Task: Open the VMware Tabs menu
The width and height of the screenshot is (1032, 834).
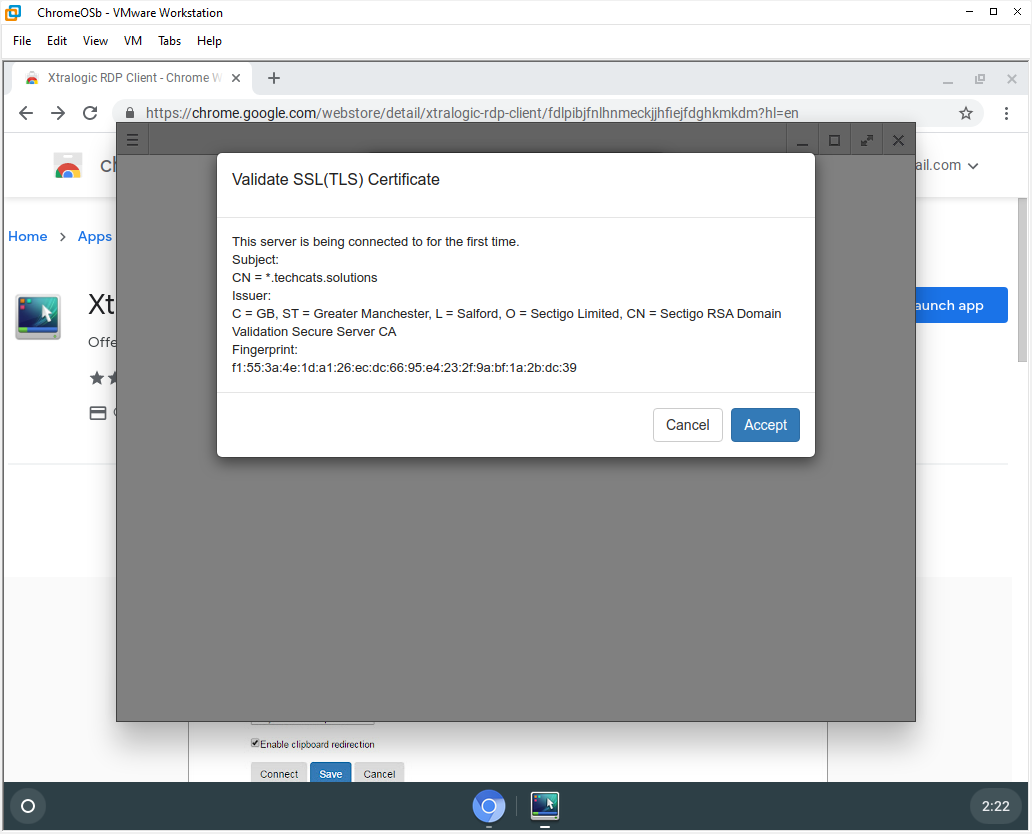Action: pyautogui.click(x=169, y=41)
